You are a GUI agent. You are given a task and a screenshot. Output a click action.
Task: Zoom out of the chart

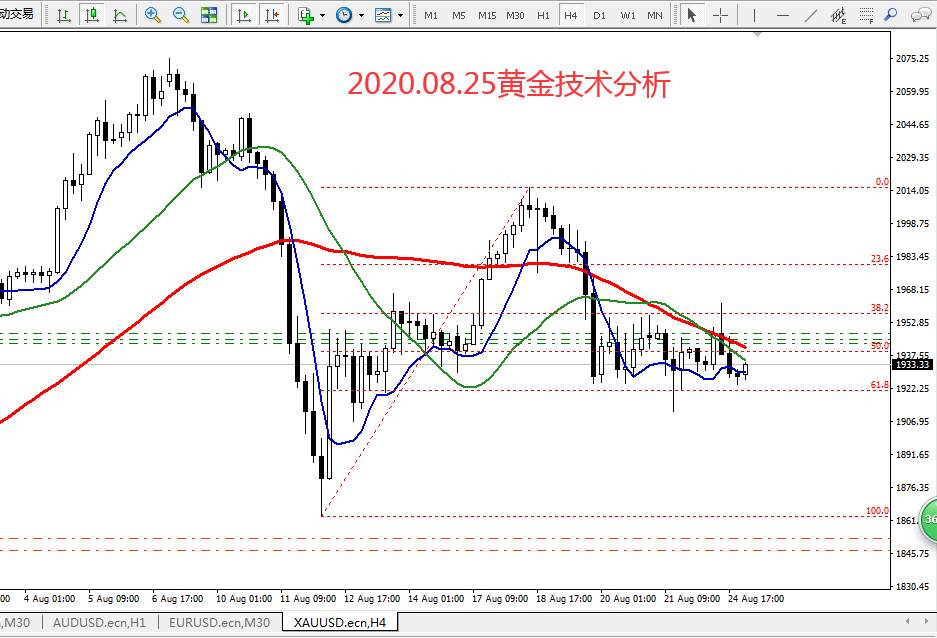pos(180,15)
